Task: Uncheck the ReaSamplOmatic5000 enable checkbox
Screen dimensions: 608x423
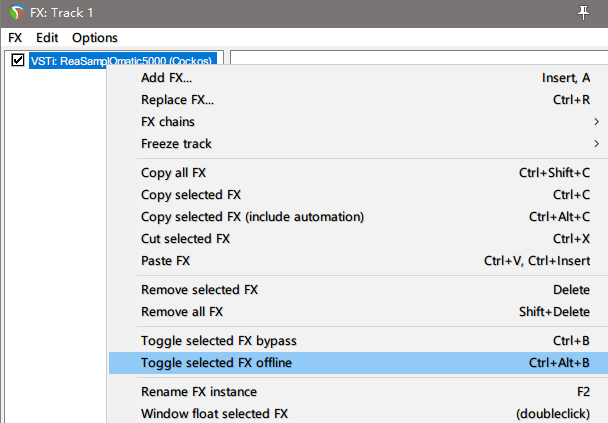Action: [x=18, y=60]
